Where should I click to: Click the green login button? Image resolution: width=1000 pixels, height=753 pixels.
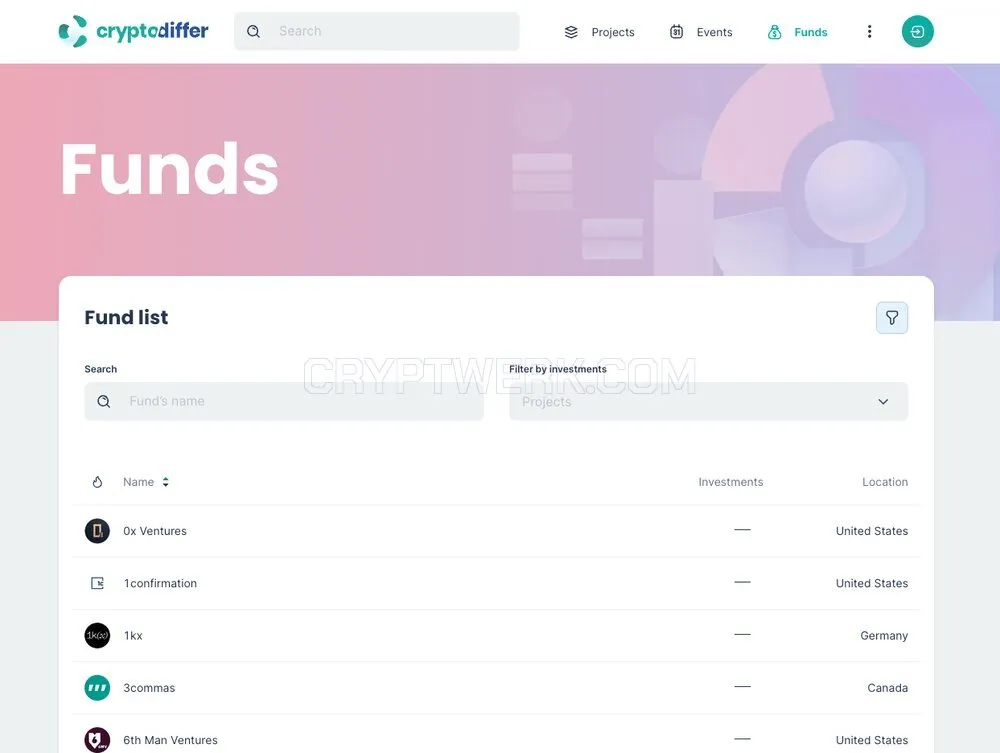[917, 31]
